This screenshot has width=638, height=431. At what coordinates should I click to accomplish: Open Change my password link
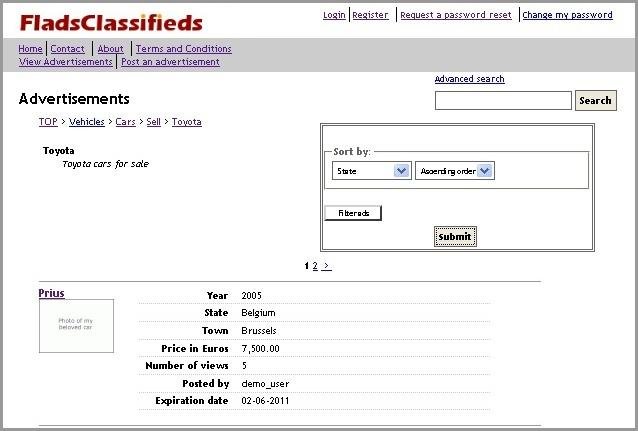tap(567, 15)
